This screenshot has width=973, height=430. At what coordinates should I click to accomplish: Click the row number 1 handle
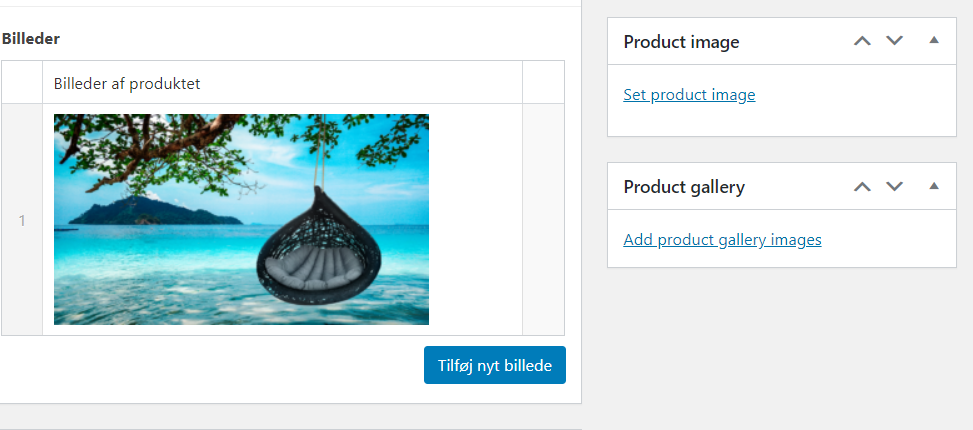click(x=22, y=219)
